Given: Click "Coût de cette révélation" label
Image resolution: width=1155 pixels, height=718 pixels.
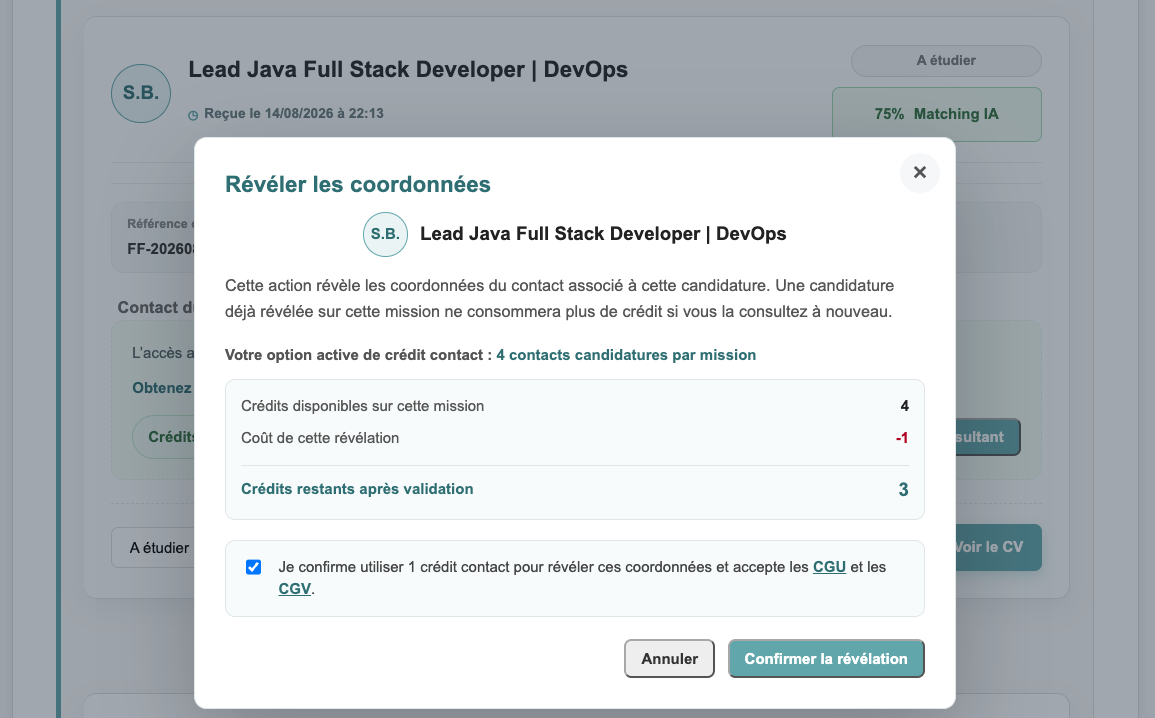Looking at the screenshot, I should [x=320, y=438].
